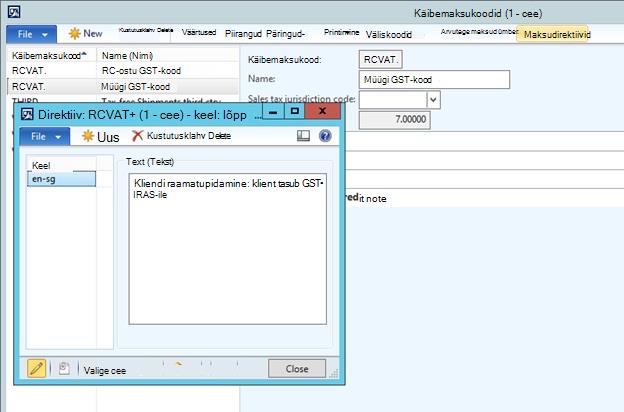Click the RCVAT. cell in first row

29,71
